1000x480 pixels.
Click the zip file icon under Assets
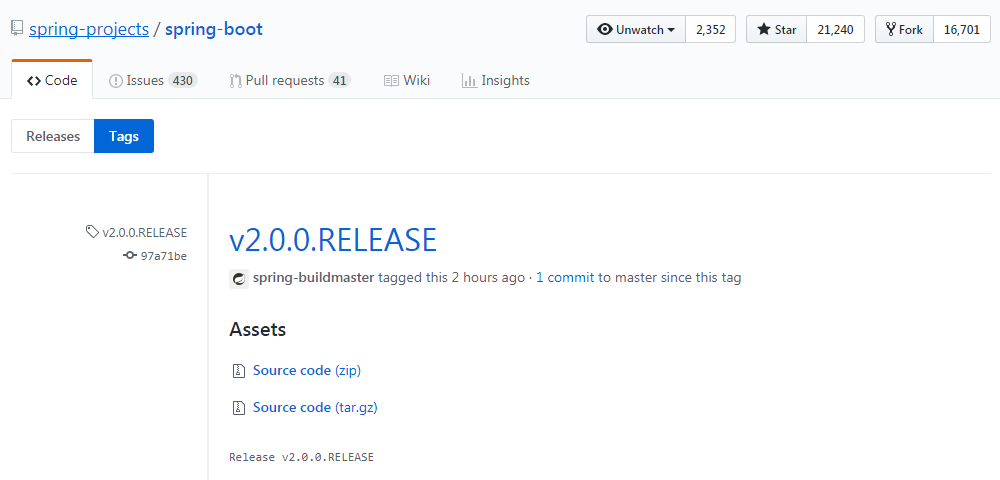[238, 371]
